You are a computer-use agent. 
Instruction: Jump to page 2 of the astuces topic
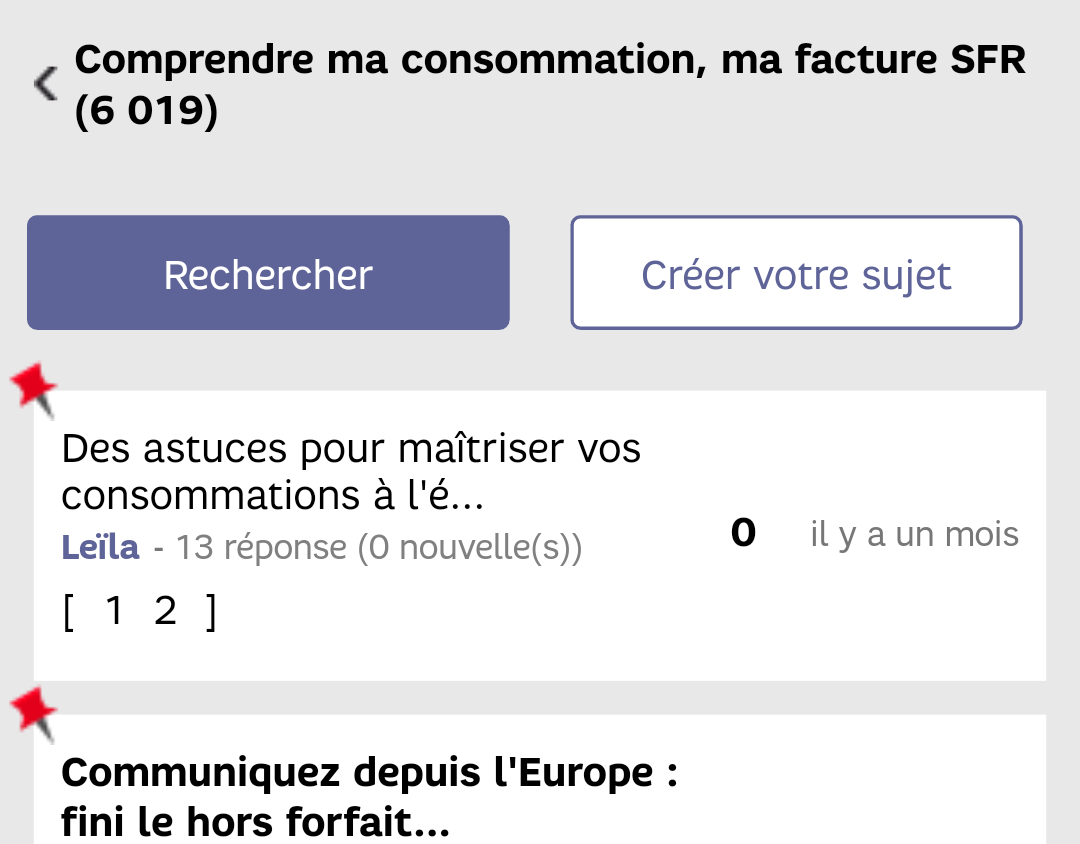coord(166,611)
